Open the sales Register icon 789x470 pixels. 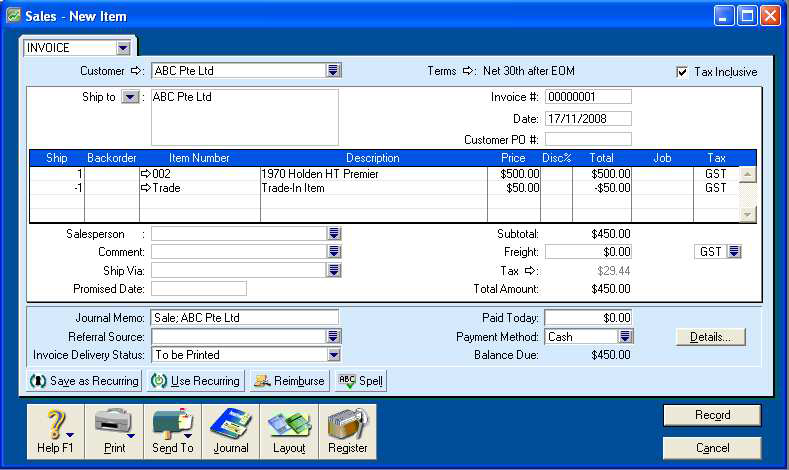coord(348,432)
